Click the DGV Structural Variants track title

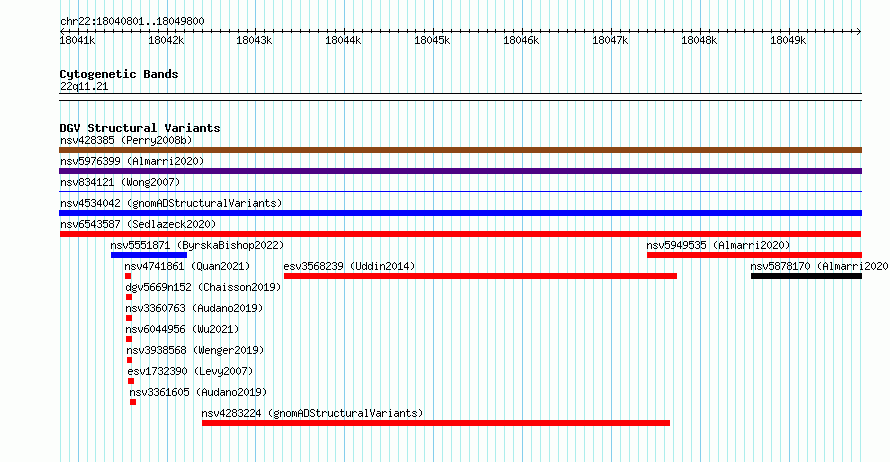click(140, 128)
